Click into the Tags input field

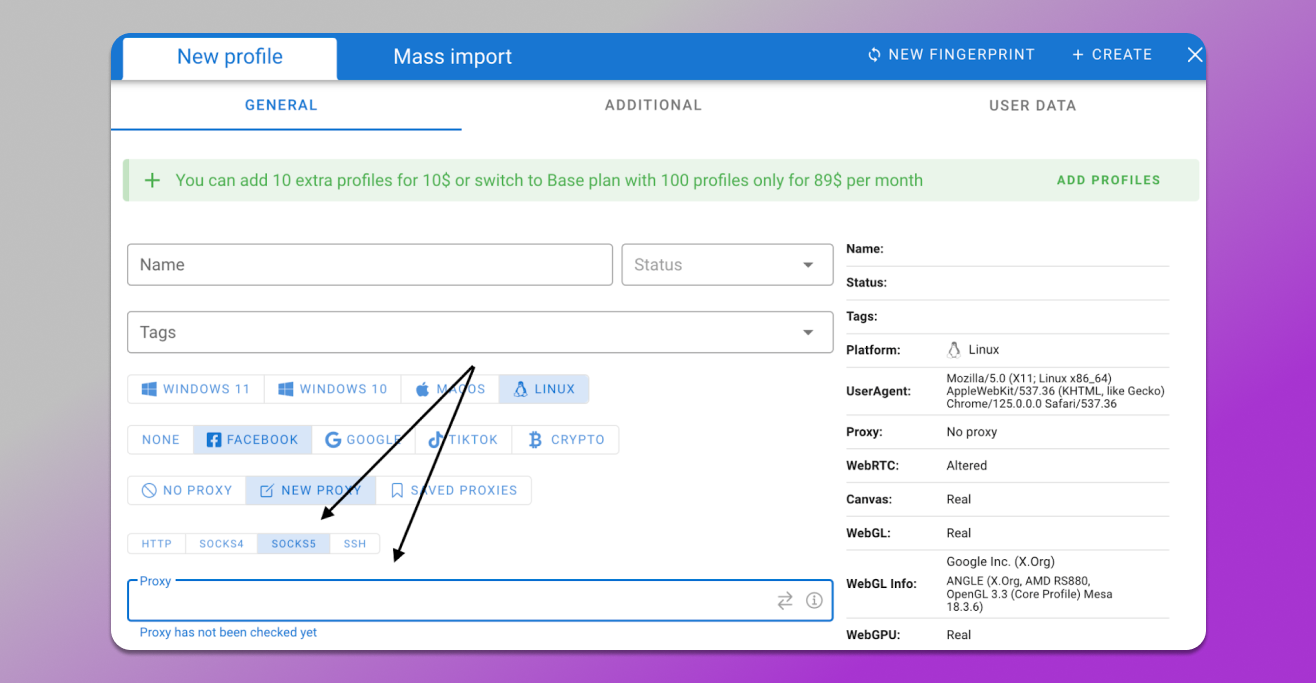(x=480, y=332)
